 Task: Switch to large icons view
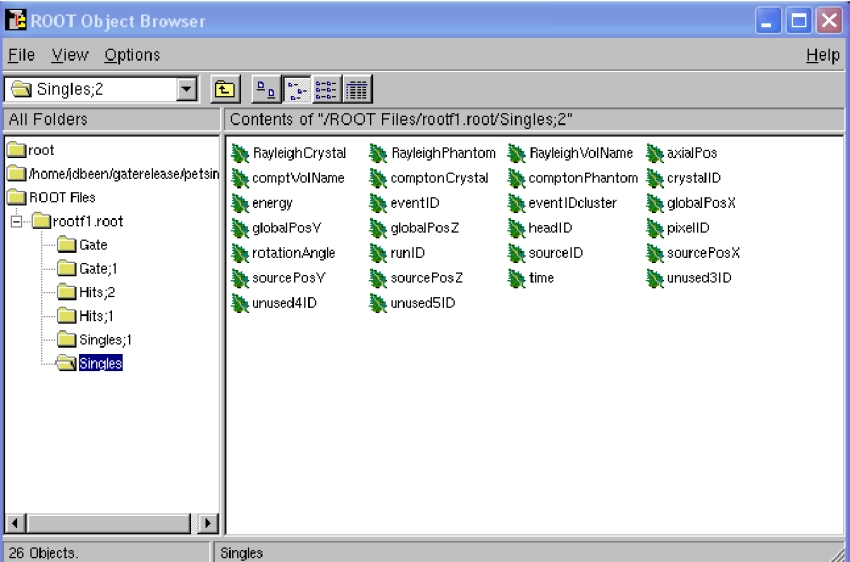tap(266, 89)
